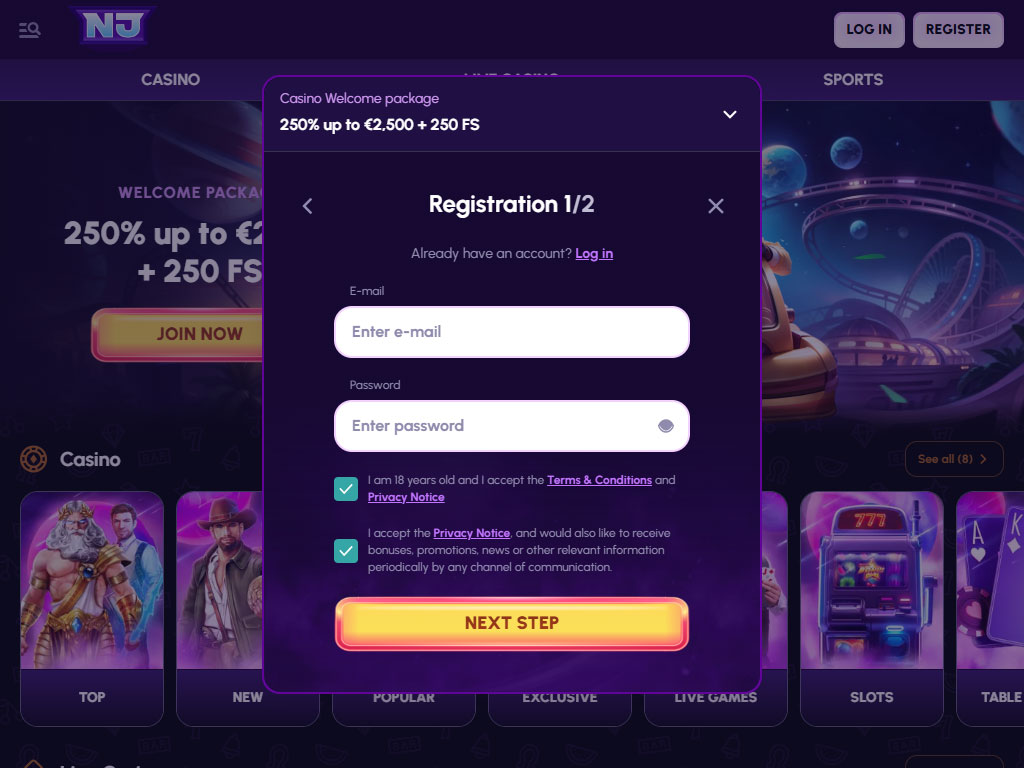Click See all (8) casino categories
The image size is (1024, 768).
(954, 459)
